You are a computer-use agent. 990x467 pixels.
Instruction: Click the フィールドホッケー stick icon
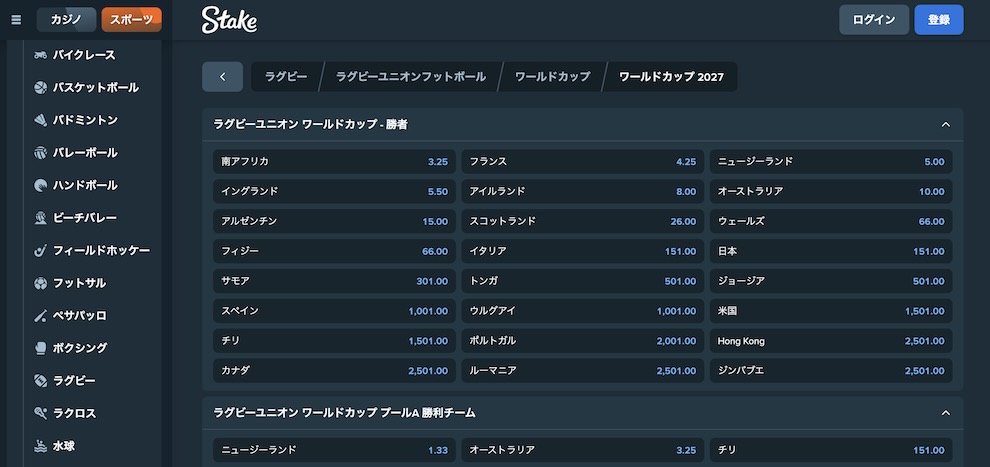click(40, 251)
